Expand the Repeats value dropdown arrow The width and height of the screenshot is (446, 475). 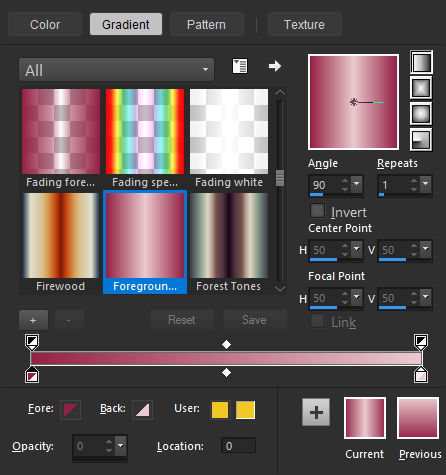coord(426,184)
